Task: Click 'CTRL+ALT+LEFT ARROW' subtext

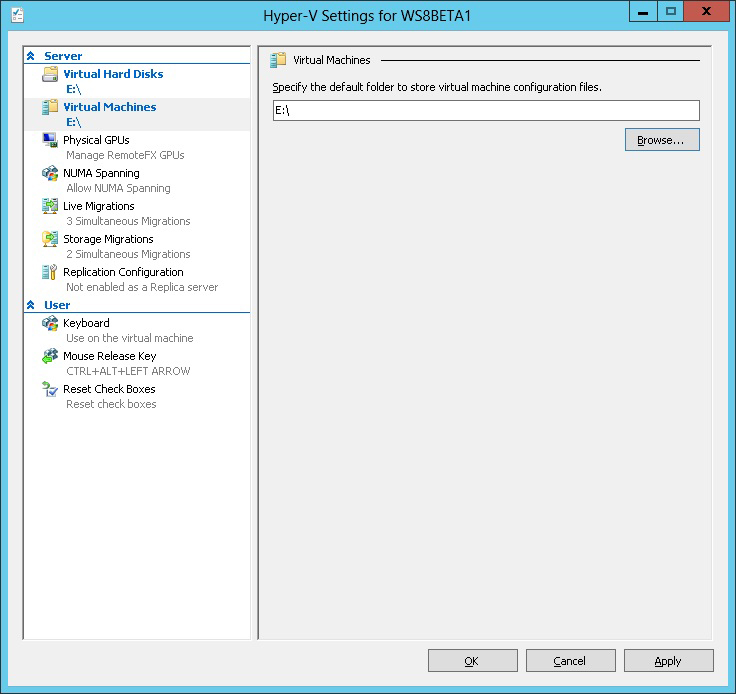Action: 128,371
